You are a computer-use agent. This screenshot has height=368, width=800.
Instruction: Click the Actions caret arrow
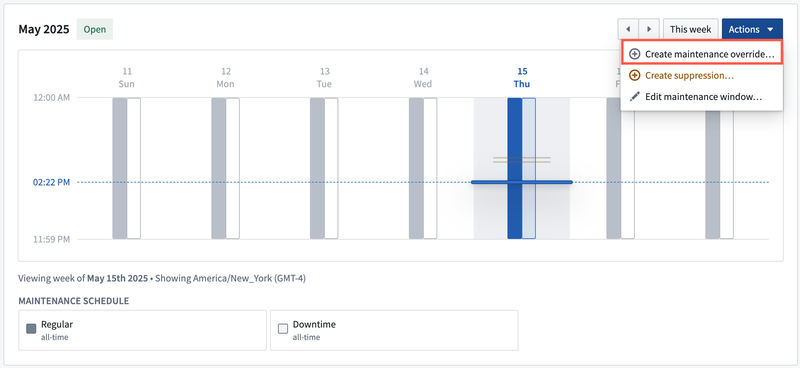click(770, 30)
